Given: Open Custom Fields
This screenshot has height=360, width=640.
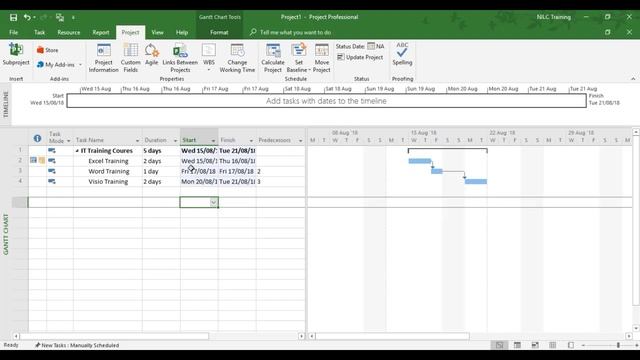Looking at the screenshot, I should click(131, 58).
